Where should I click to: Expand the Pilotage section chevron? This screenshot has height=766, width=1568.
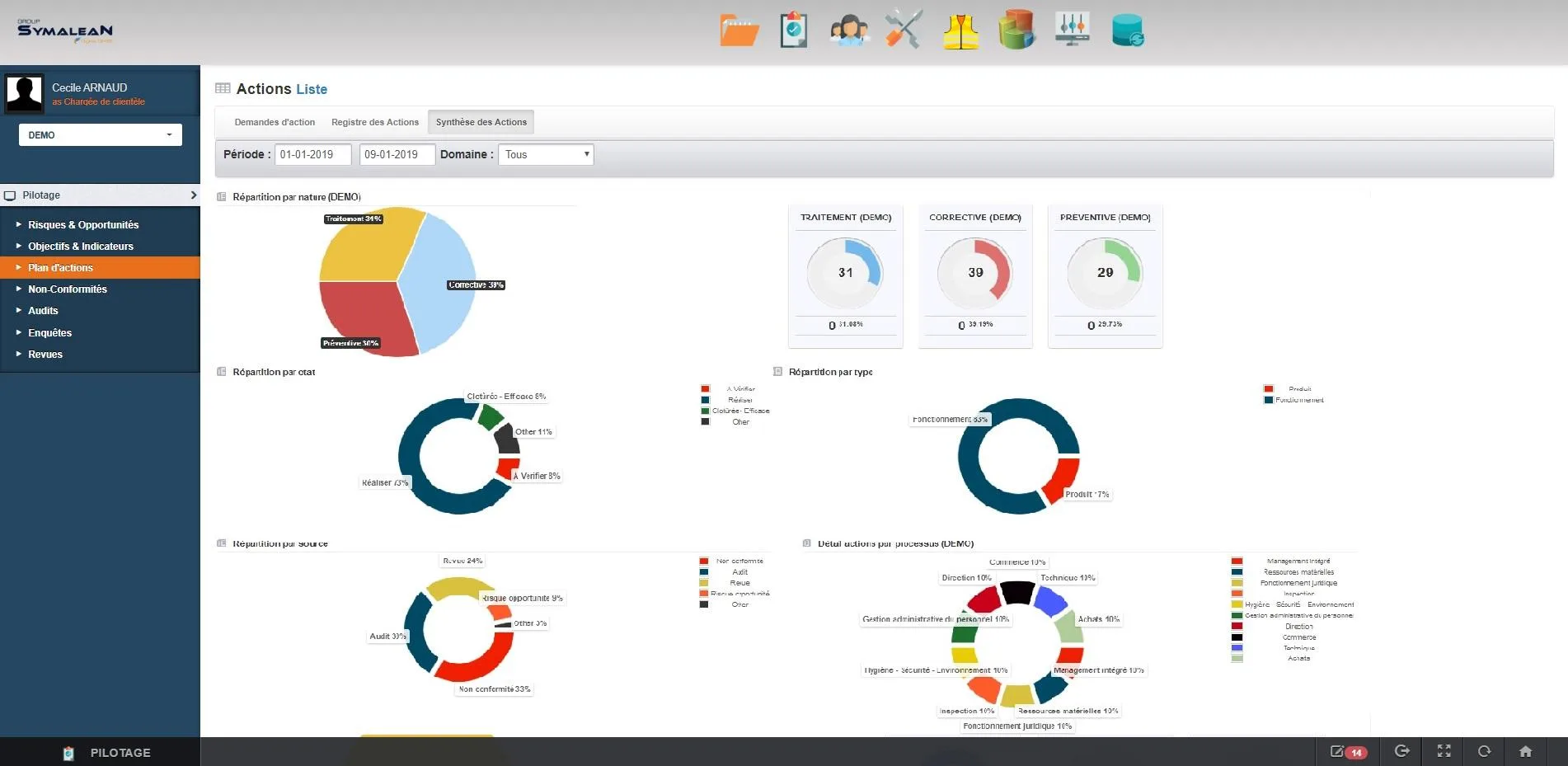click(194, 195)
